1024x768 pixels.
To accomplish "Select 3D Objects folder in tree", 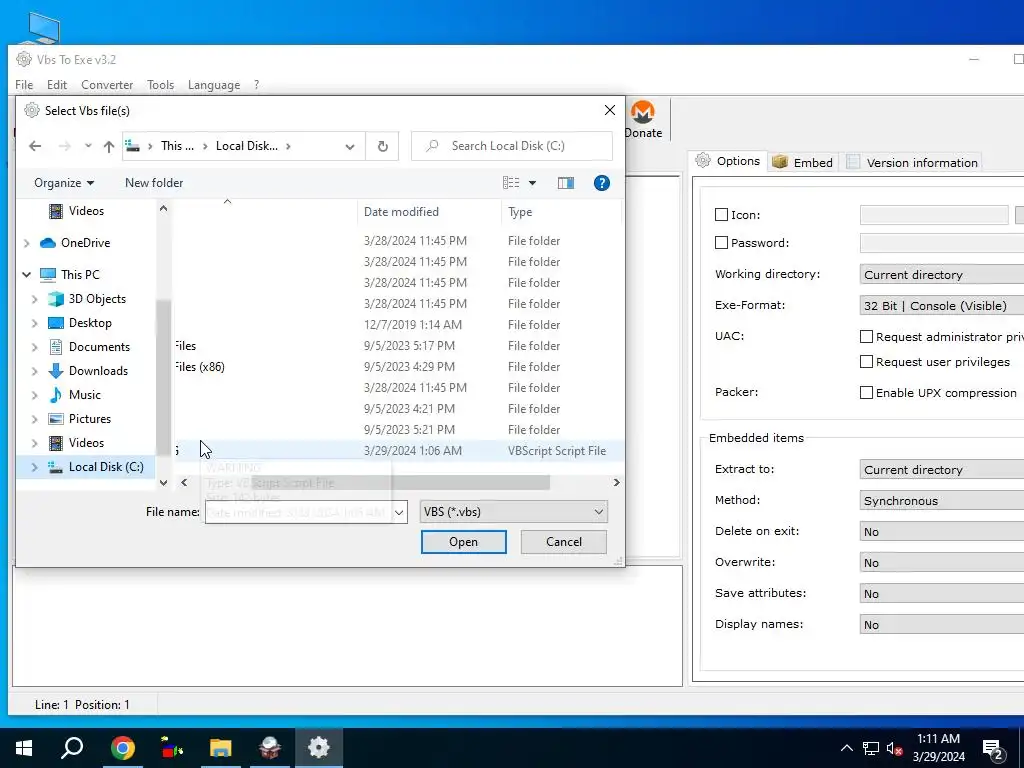I will pos(97,299).
